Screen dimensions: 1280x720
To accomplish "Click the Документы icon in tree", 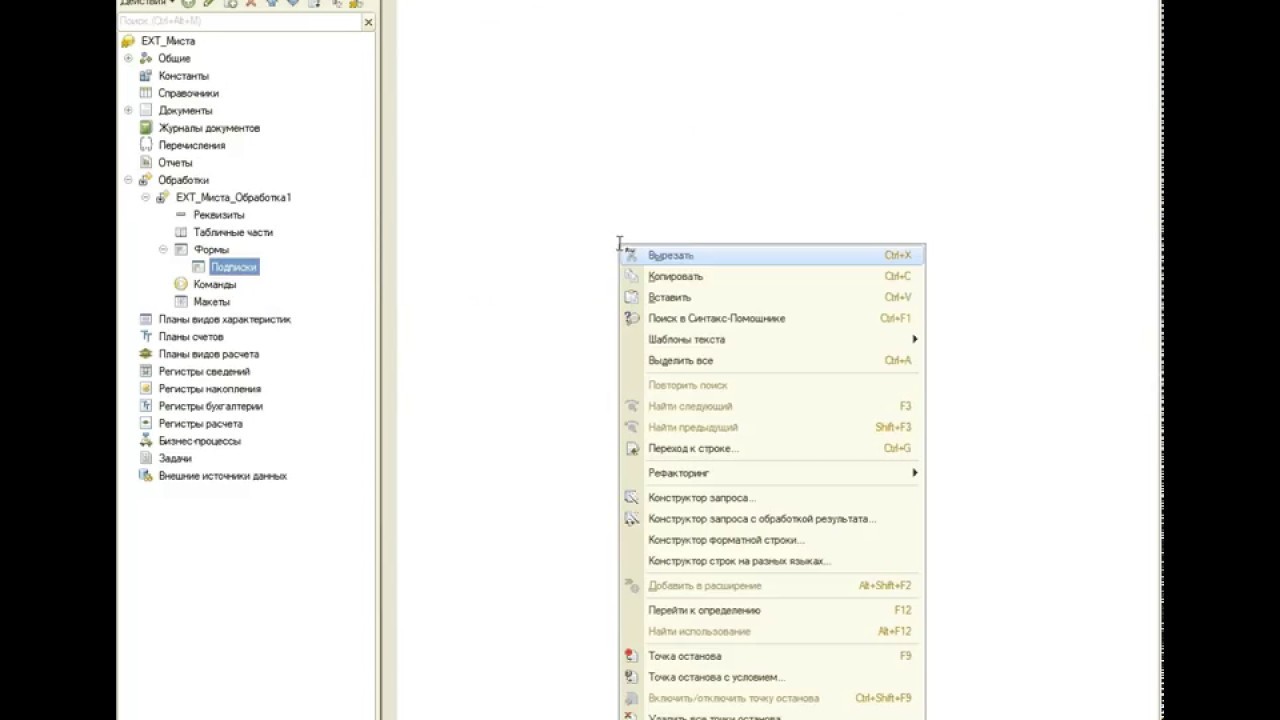I will click(x=146, y=110).
